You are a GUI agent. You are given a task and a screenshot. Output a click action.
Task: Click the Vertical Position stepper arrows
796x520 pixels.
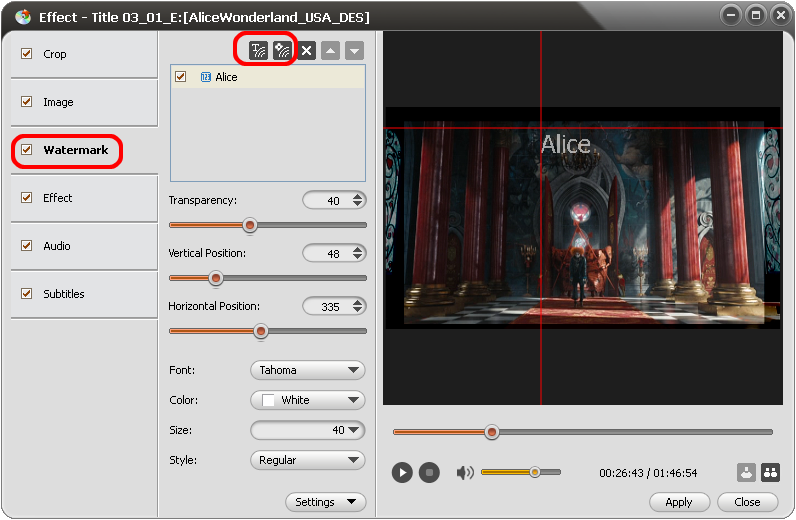[x=358, y=253]
